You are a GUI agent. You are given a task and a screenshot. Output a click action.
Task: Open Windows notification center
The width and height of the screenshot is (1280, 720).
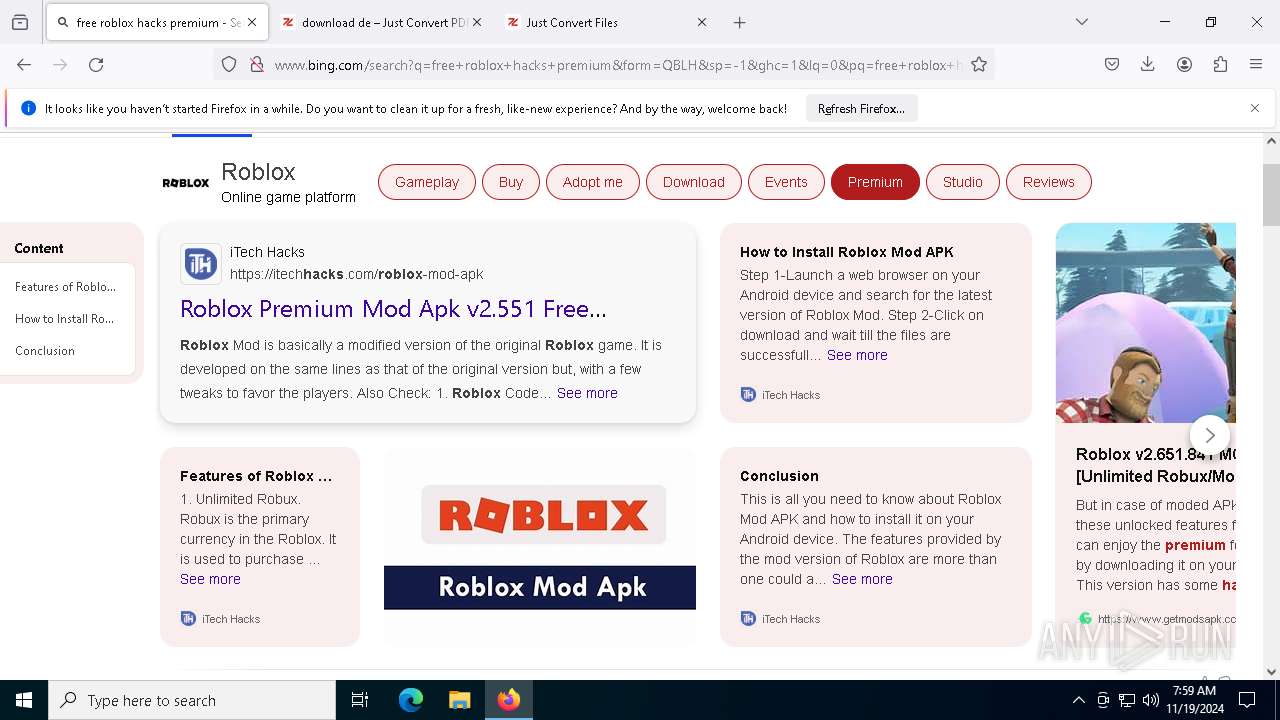[1247, 700]
